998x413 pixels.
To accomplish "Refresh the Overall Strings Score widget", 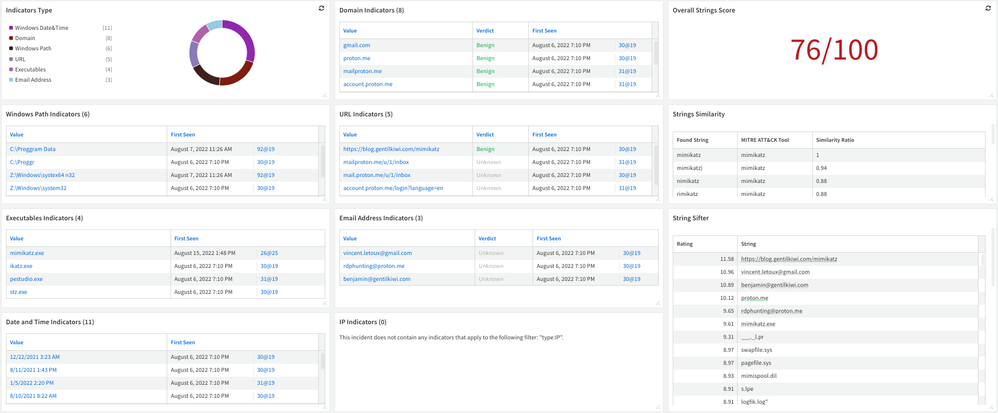I will tap(988, 9).
